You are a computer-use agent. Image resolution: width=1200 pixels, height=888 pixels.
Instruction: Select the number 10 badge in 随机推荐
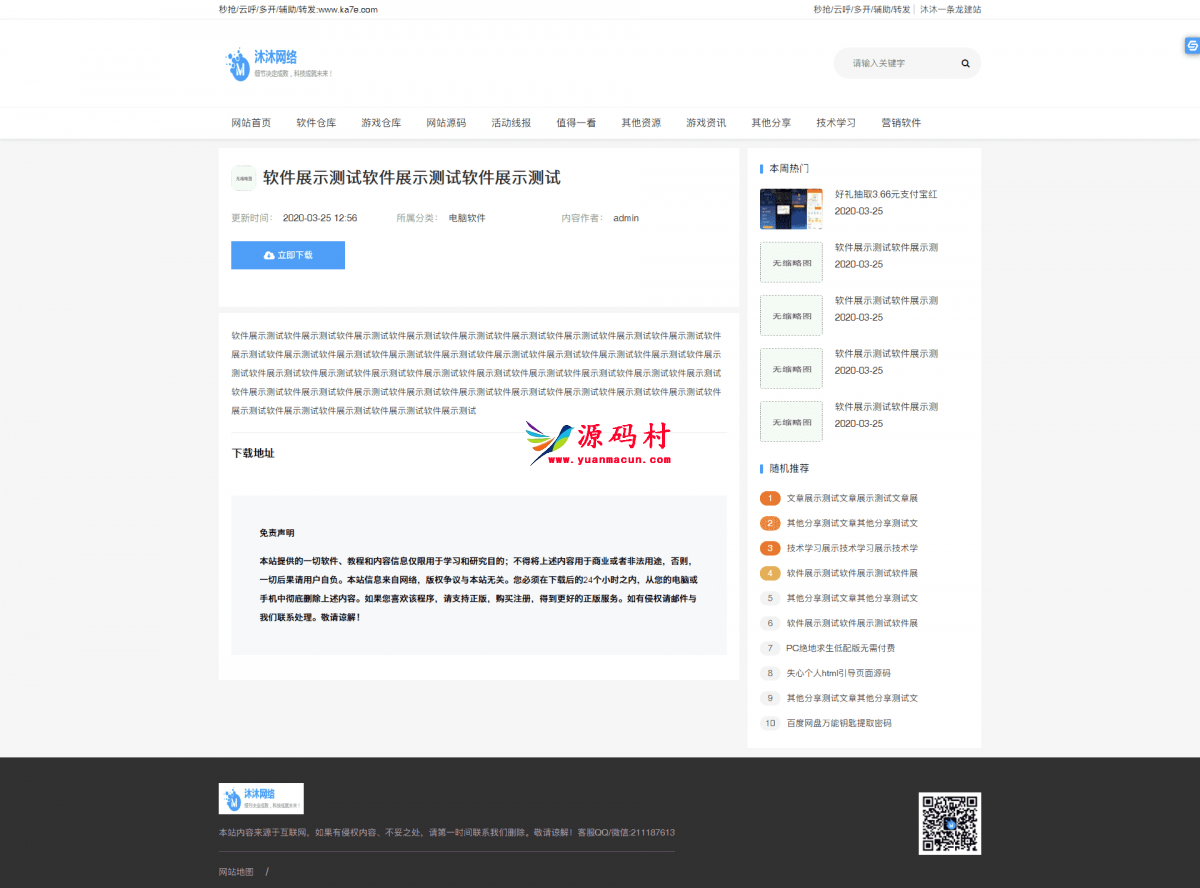click(770, 723)
